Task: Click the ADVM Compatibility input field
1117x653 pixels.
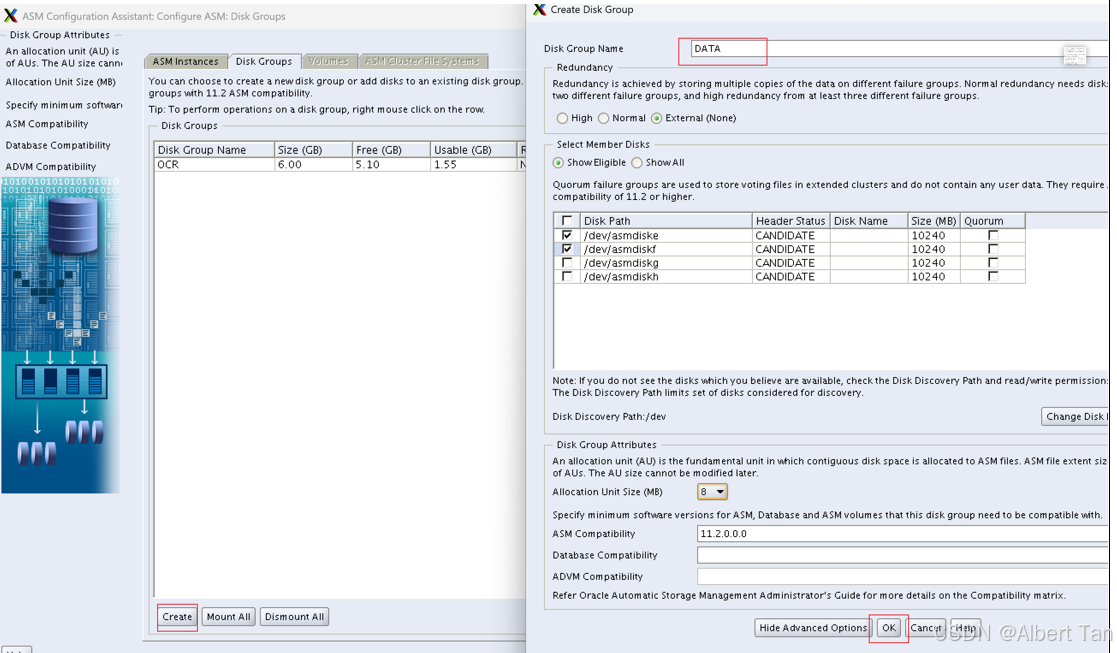Action: point(902,576)
